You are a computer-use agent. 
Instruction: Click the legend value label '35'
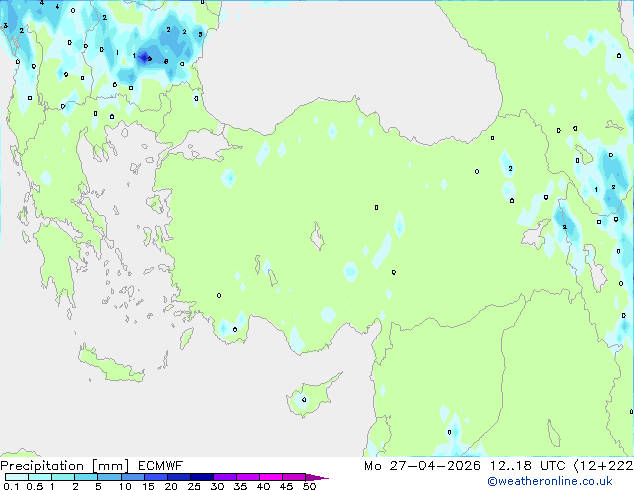point(240,486)
